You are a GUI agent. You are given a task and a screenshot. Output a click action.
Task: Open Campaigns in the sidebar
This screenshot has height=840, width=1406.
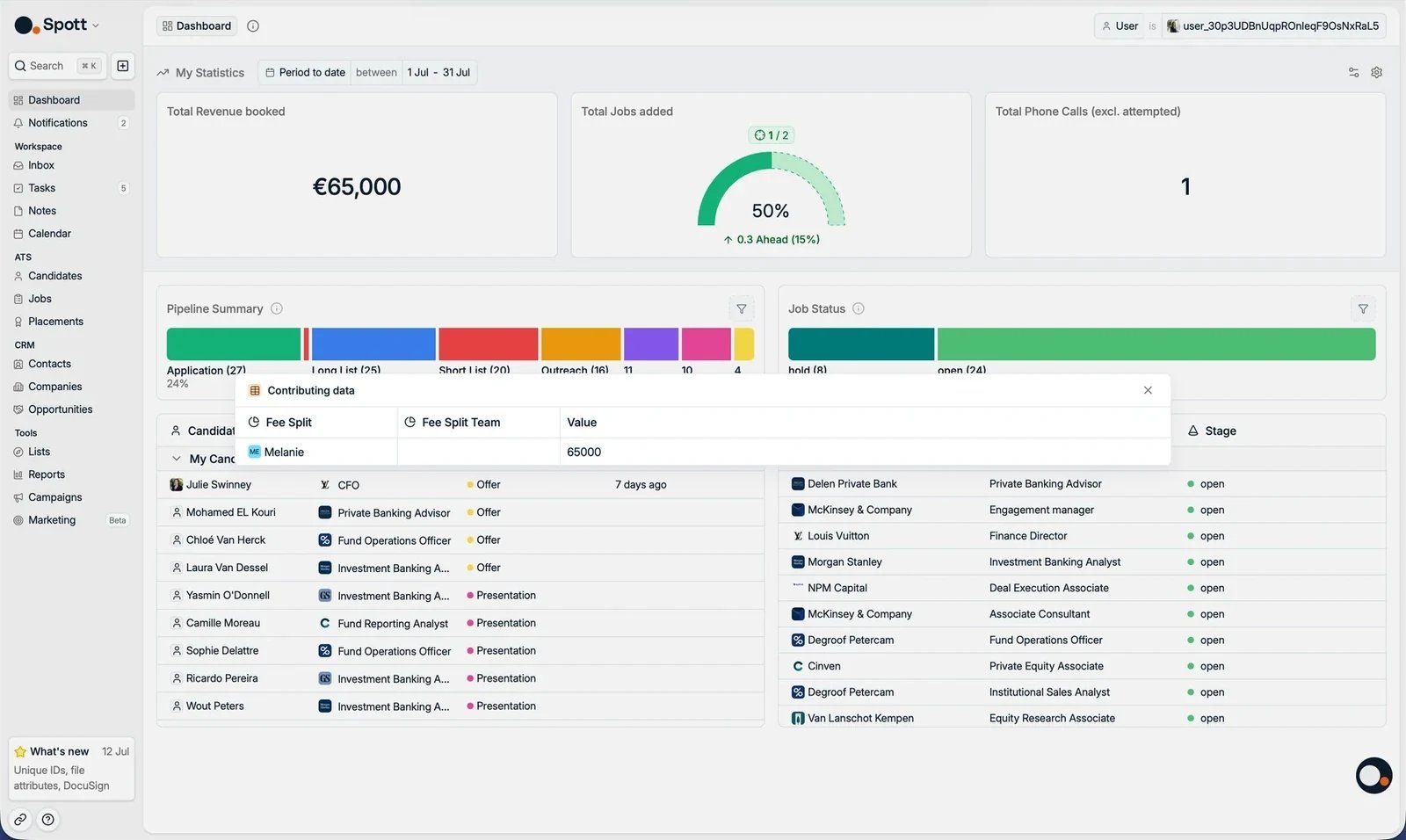[x=71, y=497]
